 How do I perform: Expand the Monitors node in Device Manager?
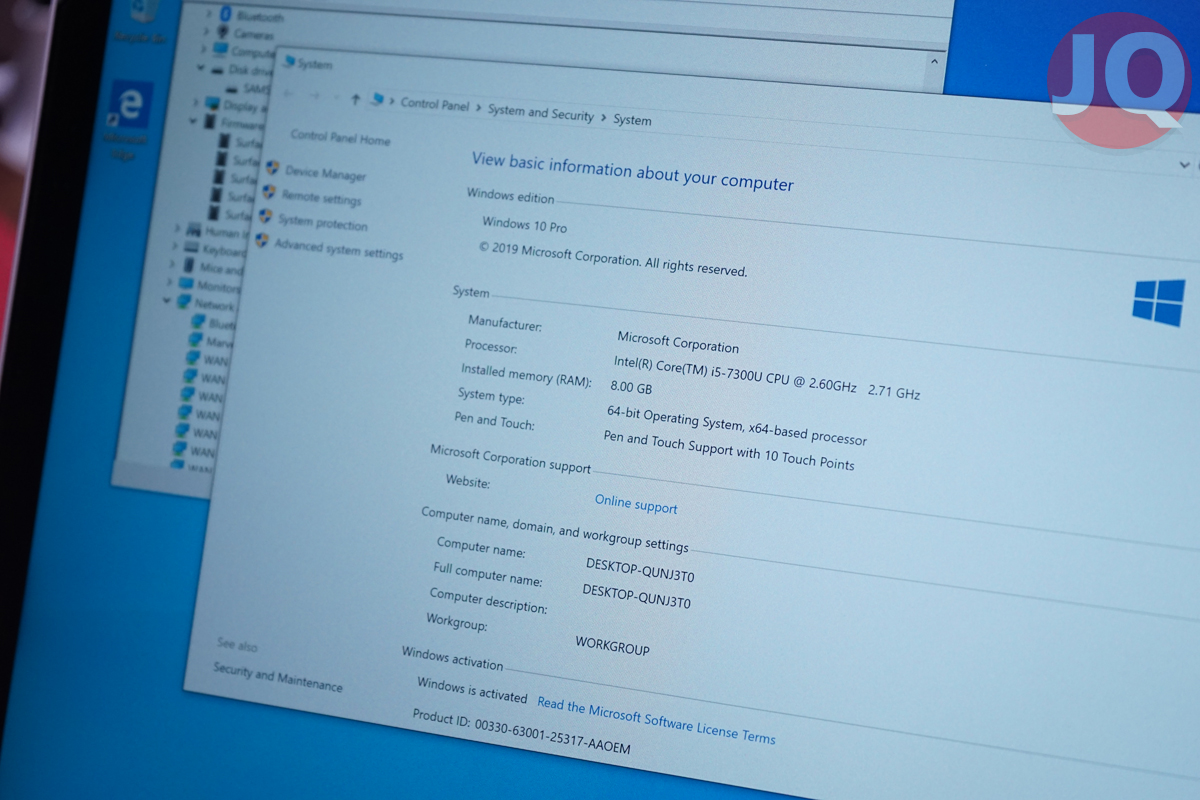click(171, 282)
